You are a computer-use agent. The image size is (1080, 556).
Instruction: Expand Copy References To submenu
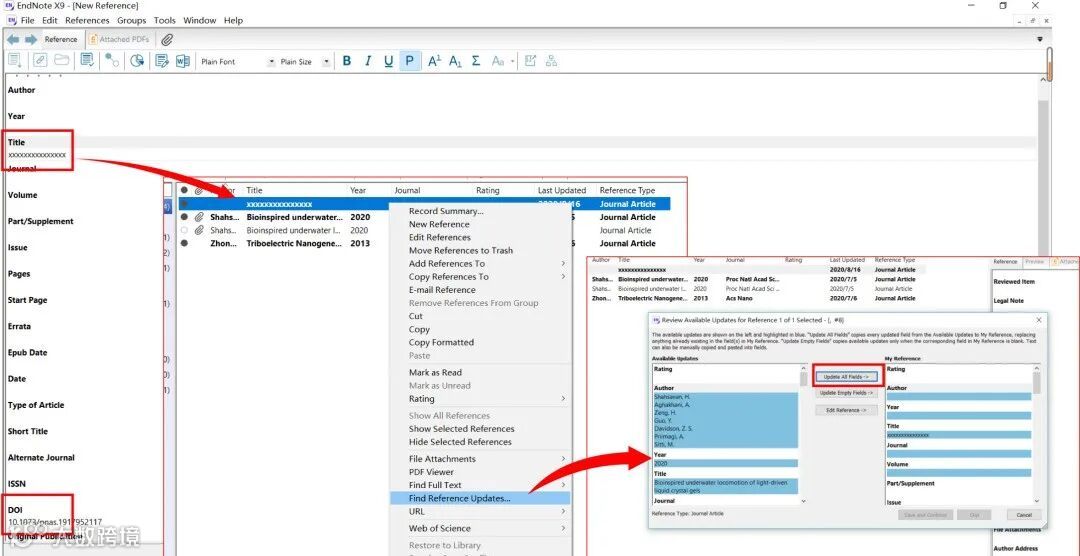click(563, 277)
